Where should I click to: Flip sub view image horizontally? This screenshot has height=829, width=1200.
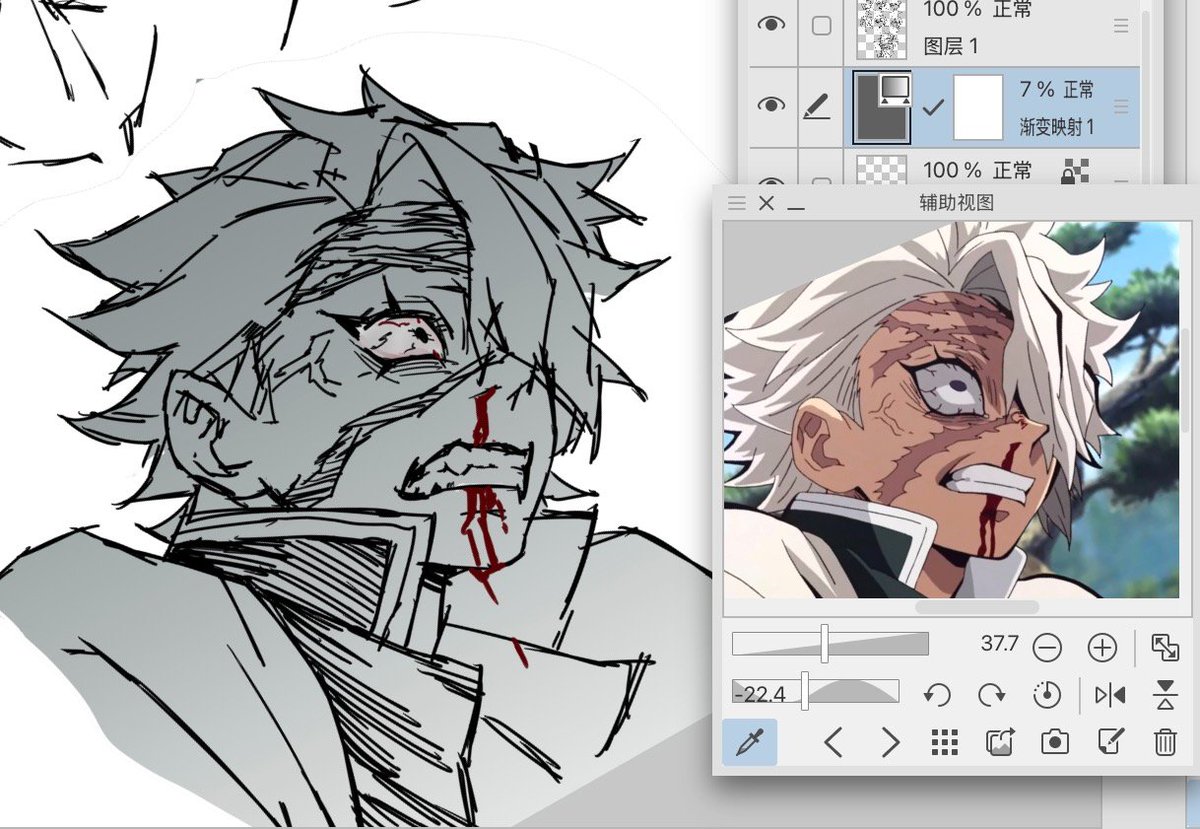1110,694
